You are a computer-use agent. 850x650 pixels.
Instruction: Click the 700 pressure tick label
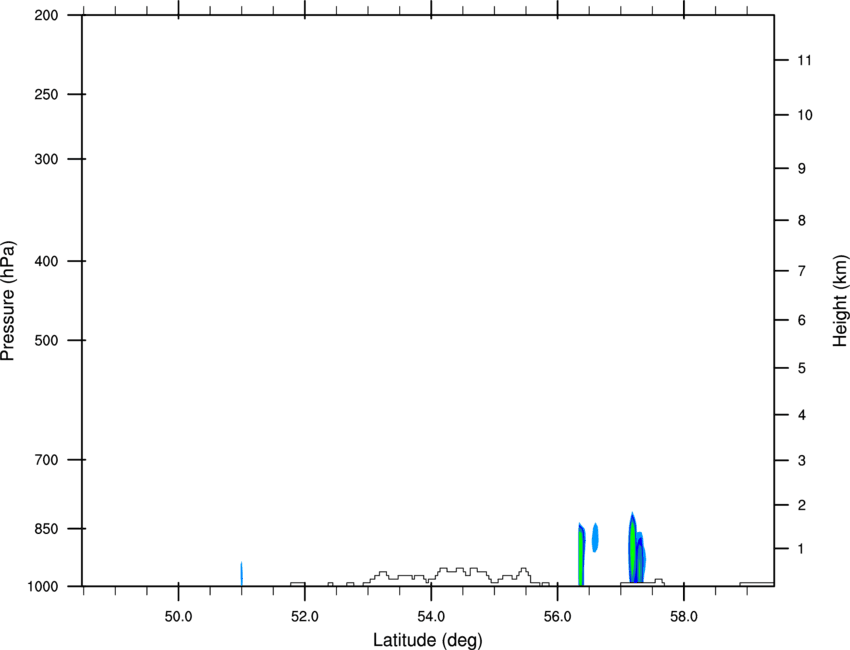(x=46, y=460)
